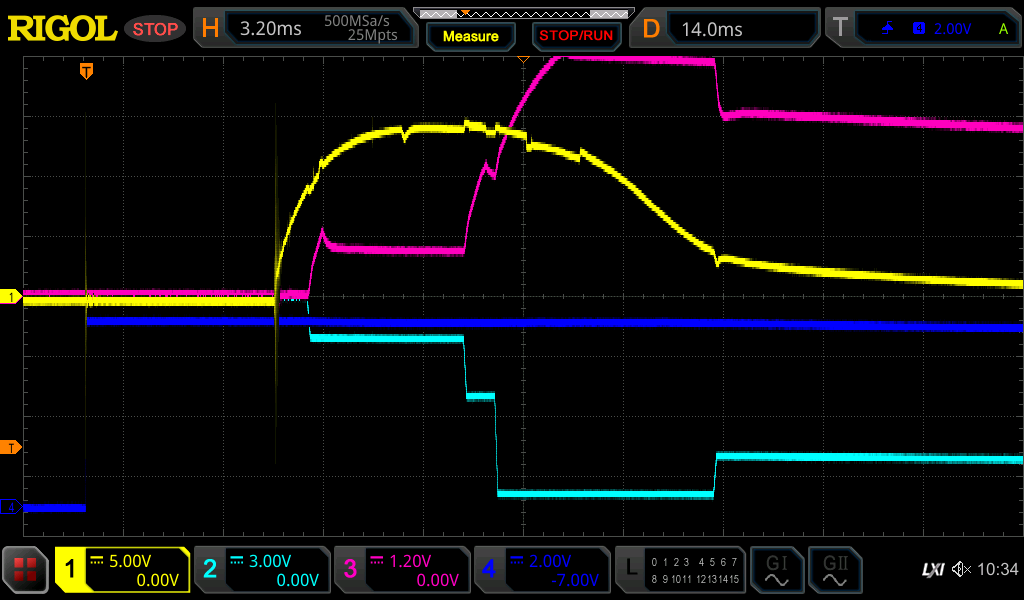Click the orange trigger position marker
Screen dimensions: 1024x600
coord(87,71)
